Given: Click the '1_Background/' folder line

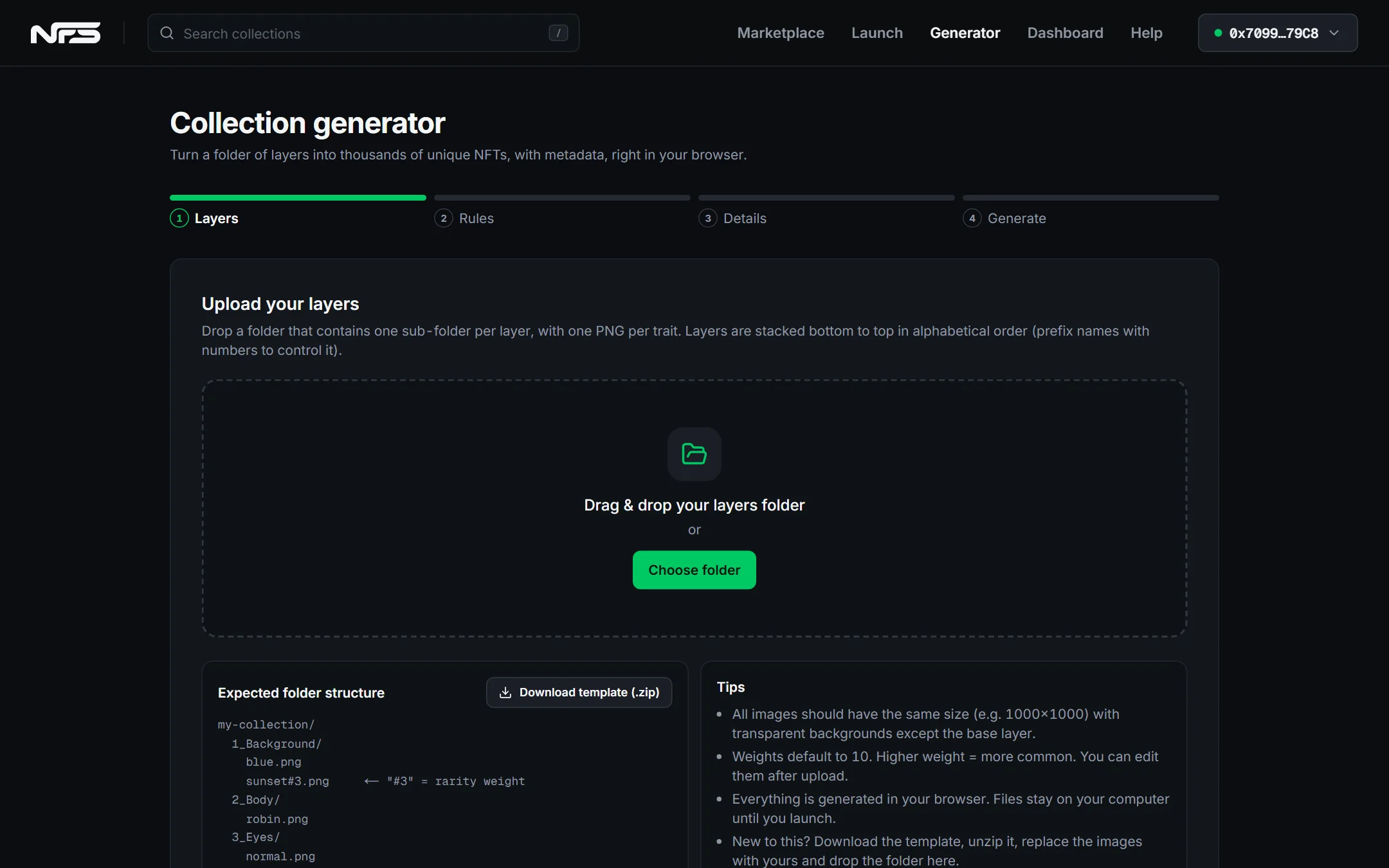Looking at the screenshot, I should [277, 743].
